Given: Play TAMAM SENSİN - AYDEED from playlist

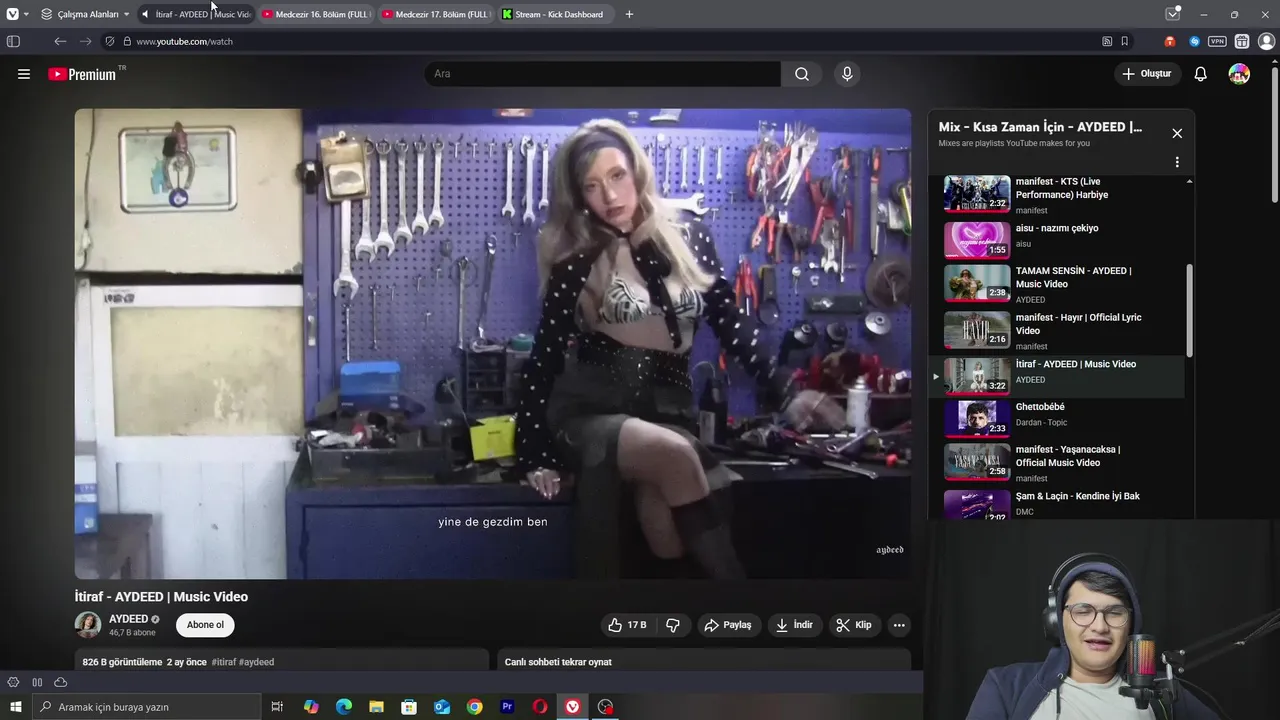Looking at the screenshot, I should tap(1056, 283).
